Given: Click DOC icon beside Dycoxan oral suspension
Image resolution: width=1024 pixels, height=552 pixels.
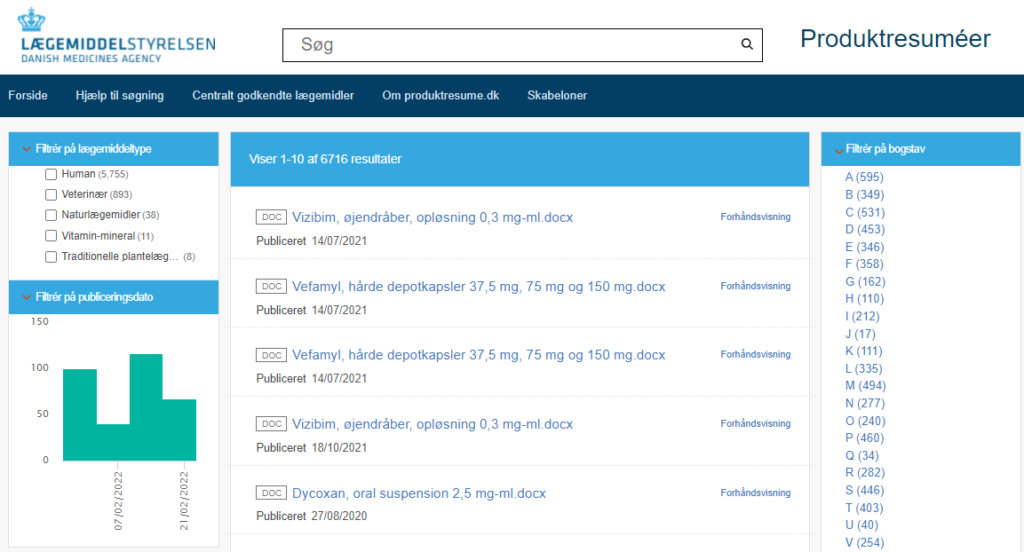Looking at the screenshot, I should coord(270,493).
